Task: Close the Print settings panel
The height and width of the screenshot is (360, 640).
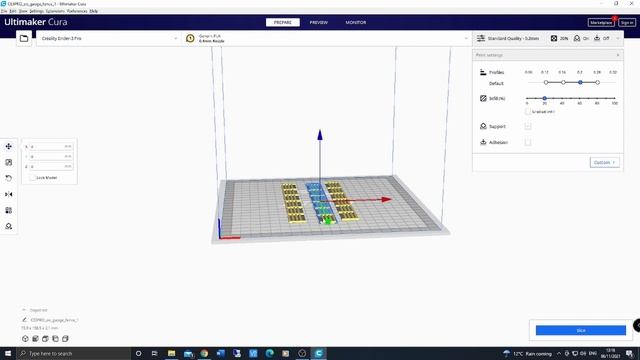Action: click(618, 55)
